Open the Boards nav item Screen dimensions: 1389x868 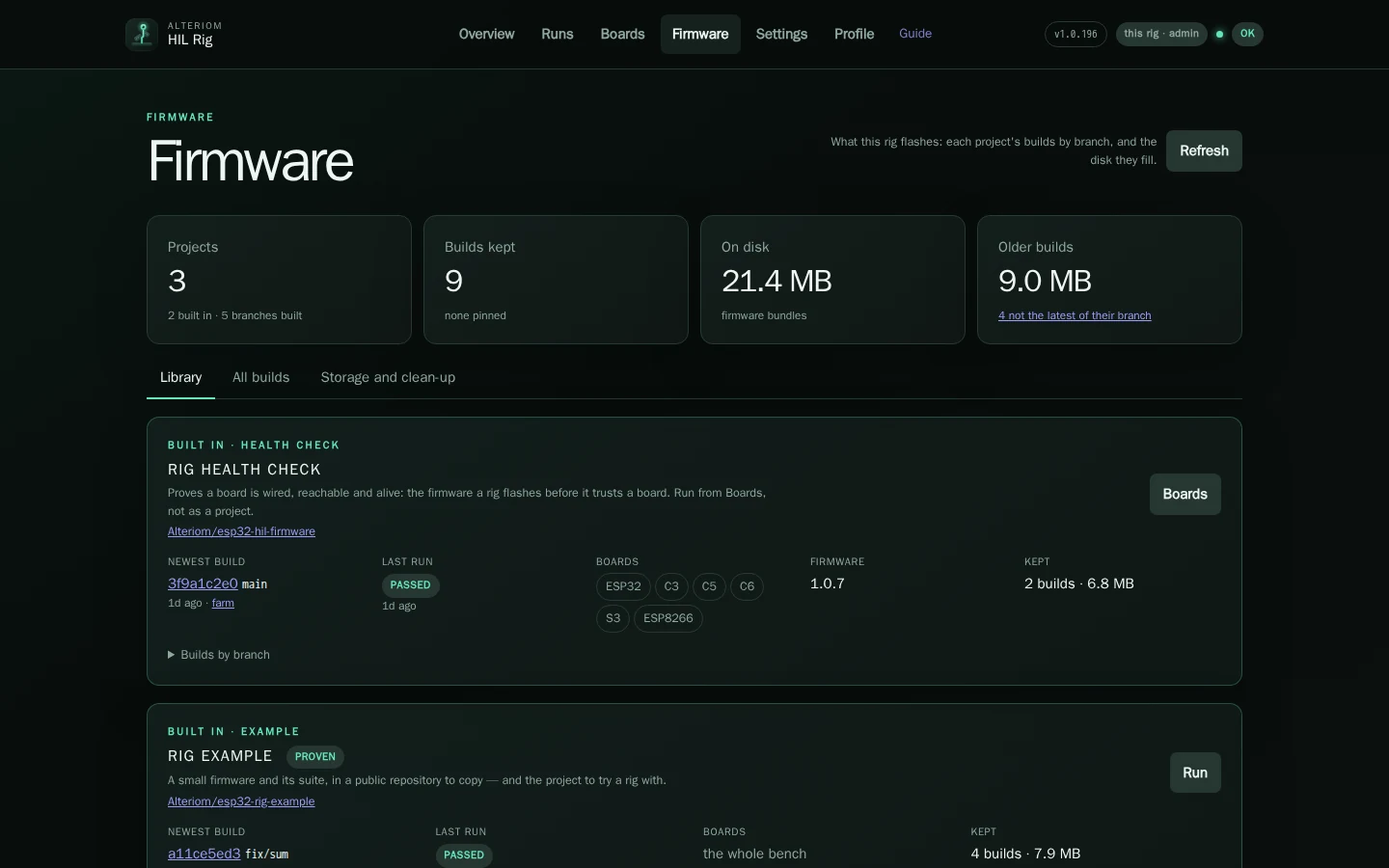(622, 34)
